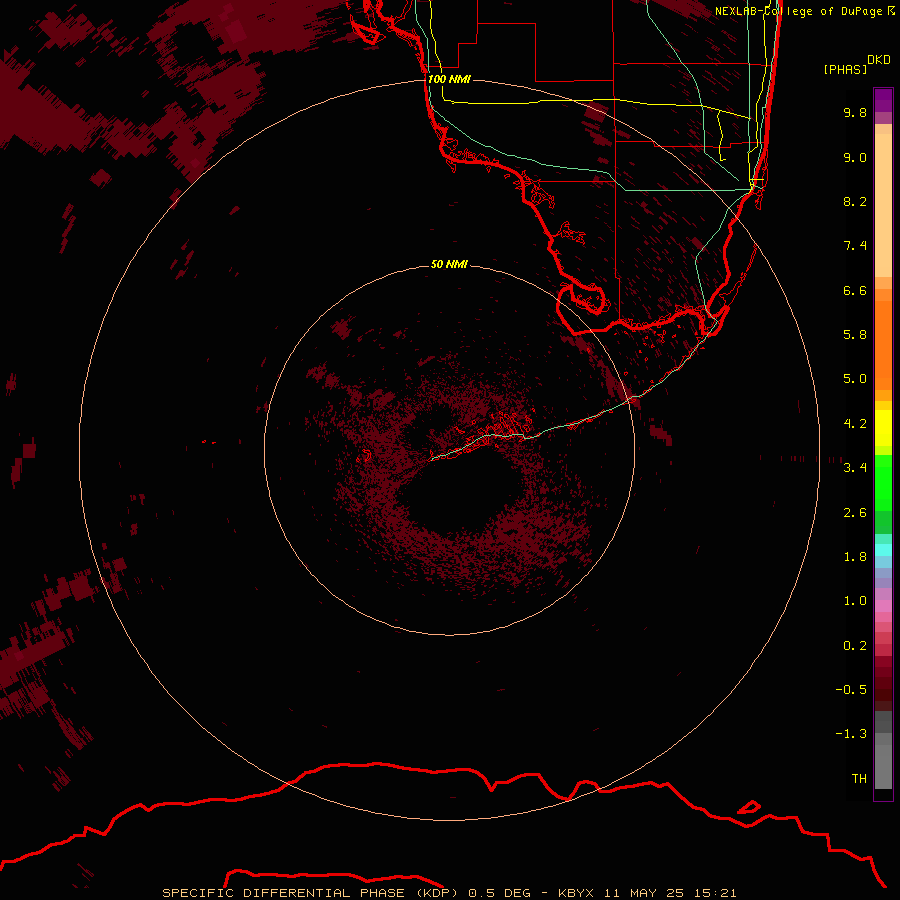
Task: Click the 8.2 scale label
Action: coord(855,201)
